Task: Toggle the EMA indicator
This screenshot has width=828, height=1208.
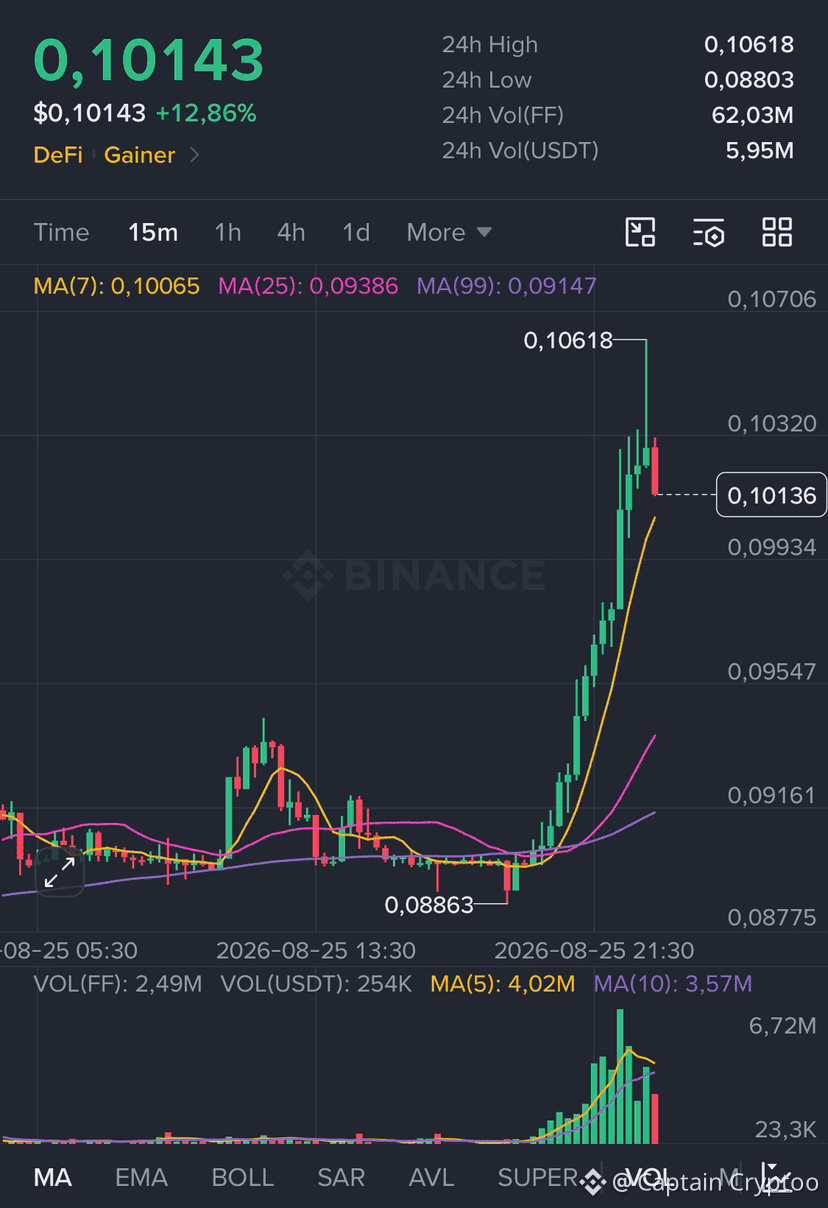Action: [141, 1177]
